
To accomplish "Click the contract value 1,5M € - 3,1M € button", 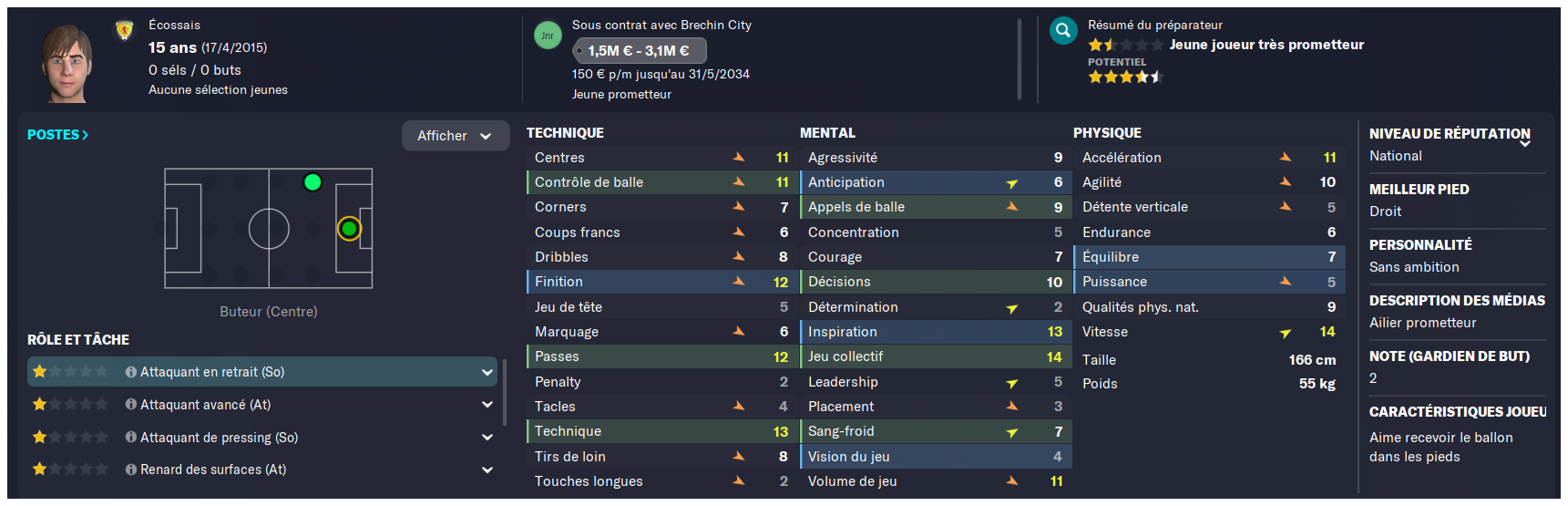I will click(x=640, y=51).
